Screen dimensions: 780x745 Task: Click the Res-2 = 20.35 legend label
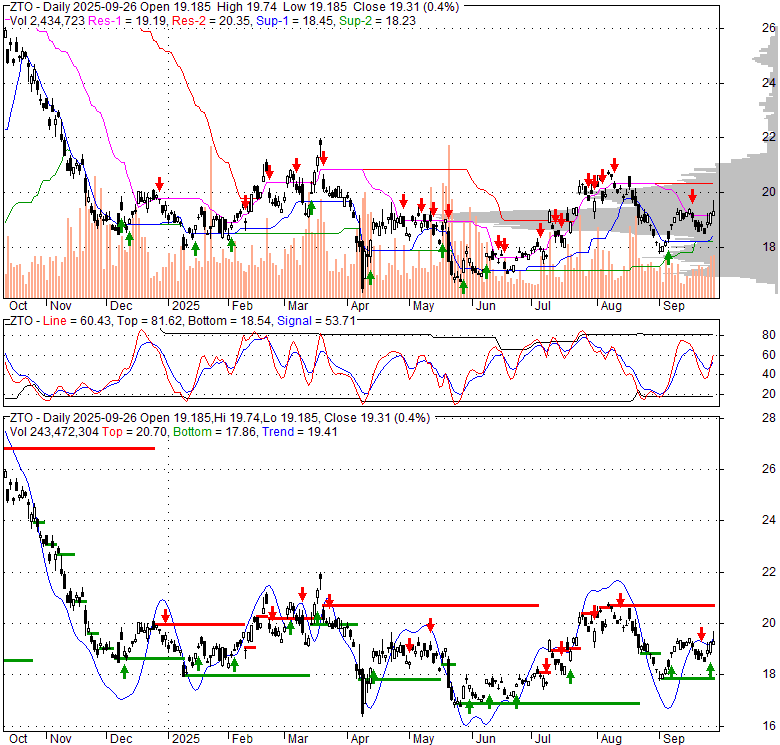coord(211,21)
